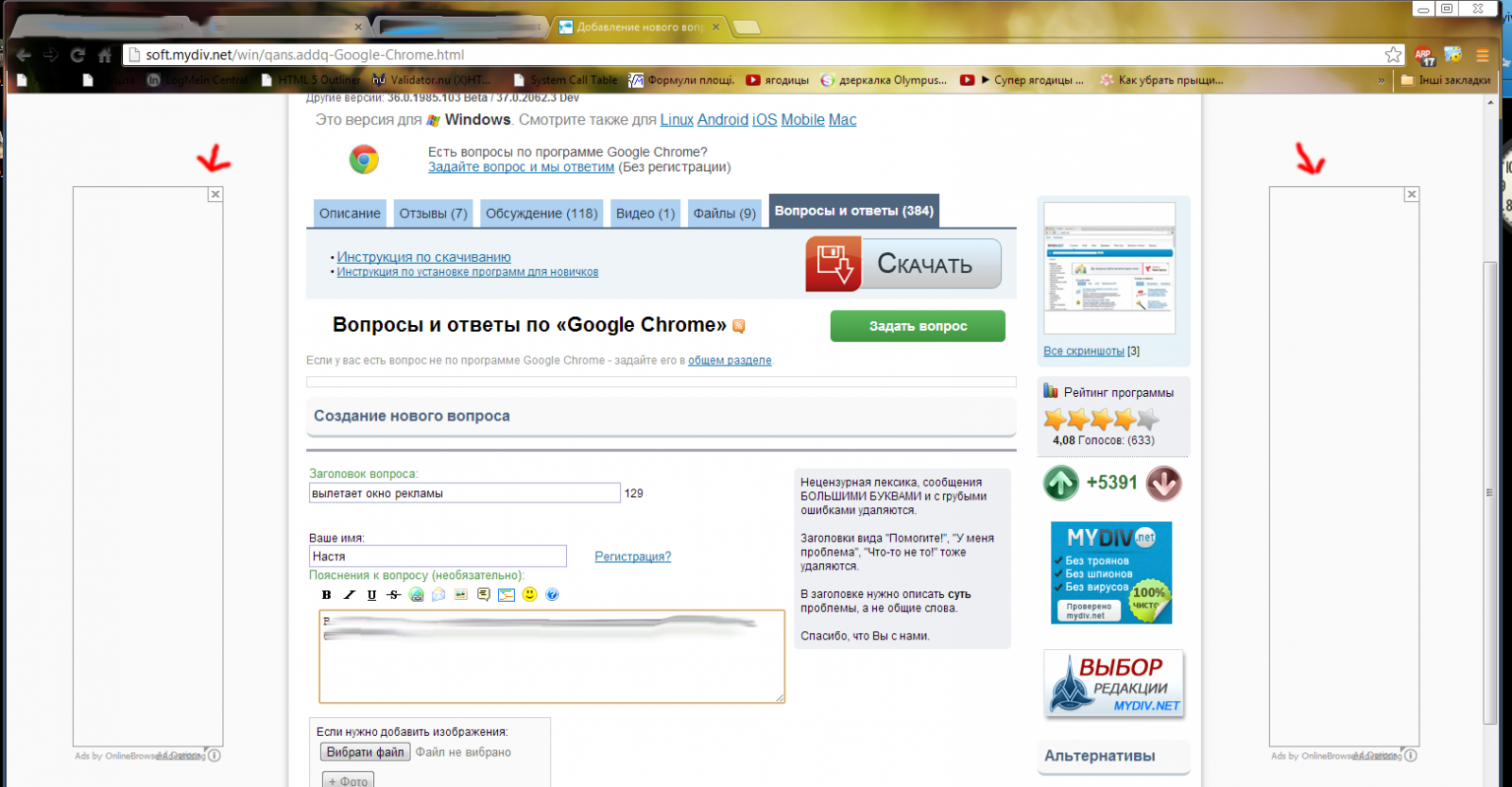Open Все скриншоты link
The image size is (1512, 787).
point(1084,351)
